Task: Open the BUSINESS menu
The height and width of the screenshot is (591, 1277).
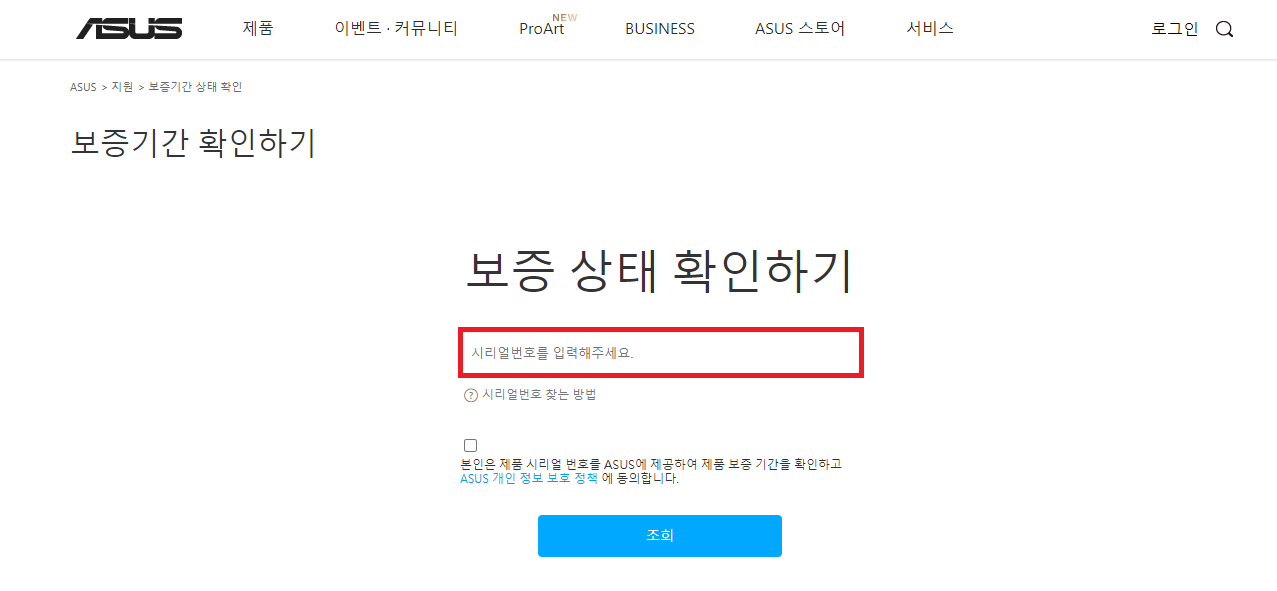Action: tap(660, 29)
